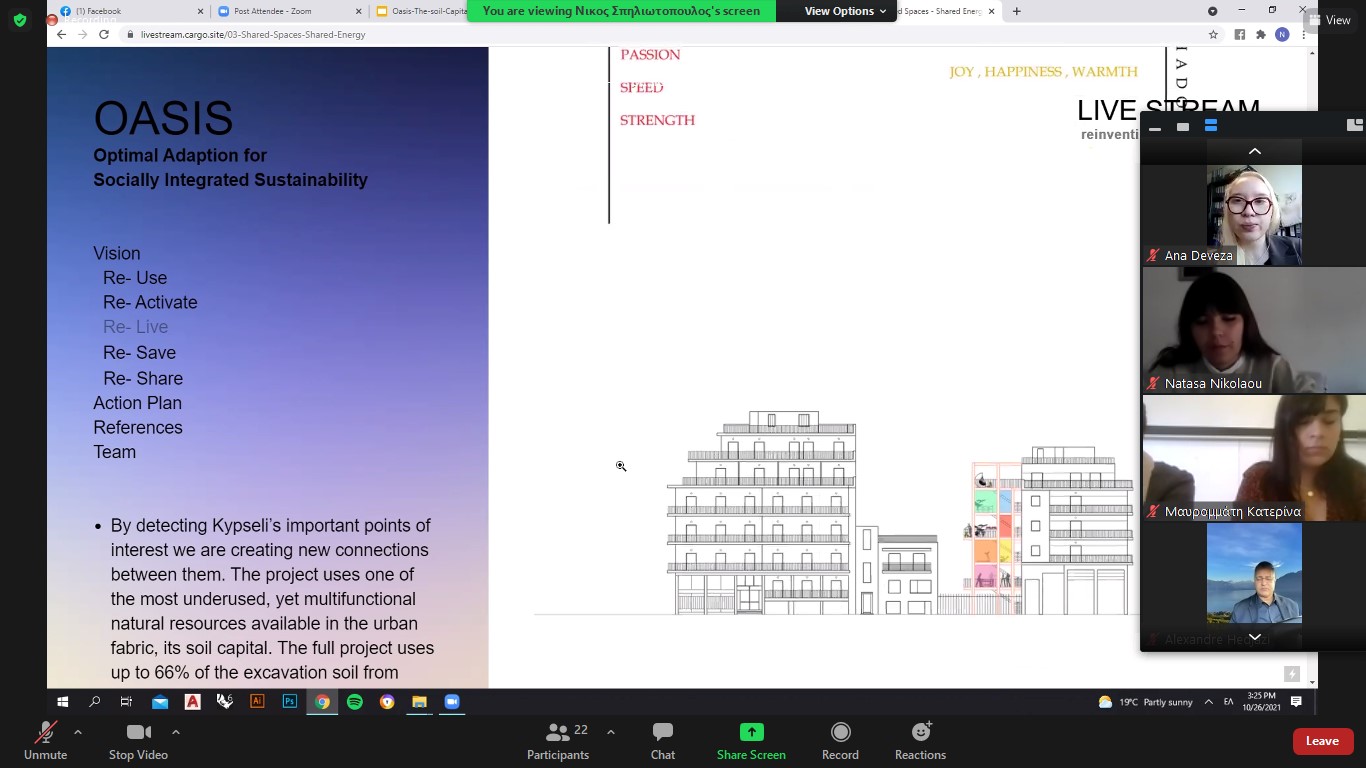Viewport: 1366px width, 768px height.
Task: Select Natasa Nikolaou's video thumbnail
Action: click(1254, 330)
